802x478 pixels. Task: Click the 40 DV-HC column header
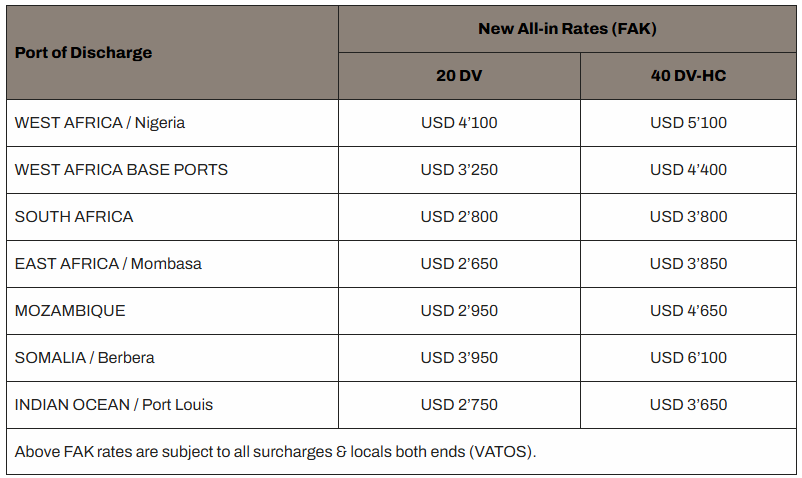click(x=688, y=76)
